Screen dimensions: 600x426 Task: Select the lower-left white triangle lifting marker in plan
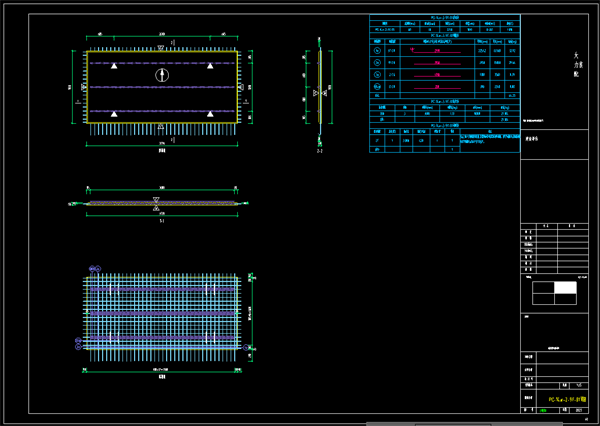click(114, 114)
